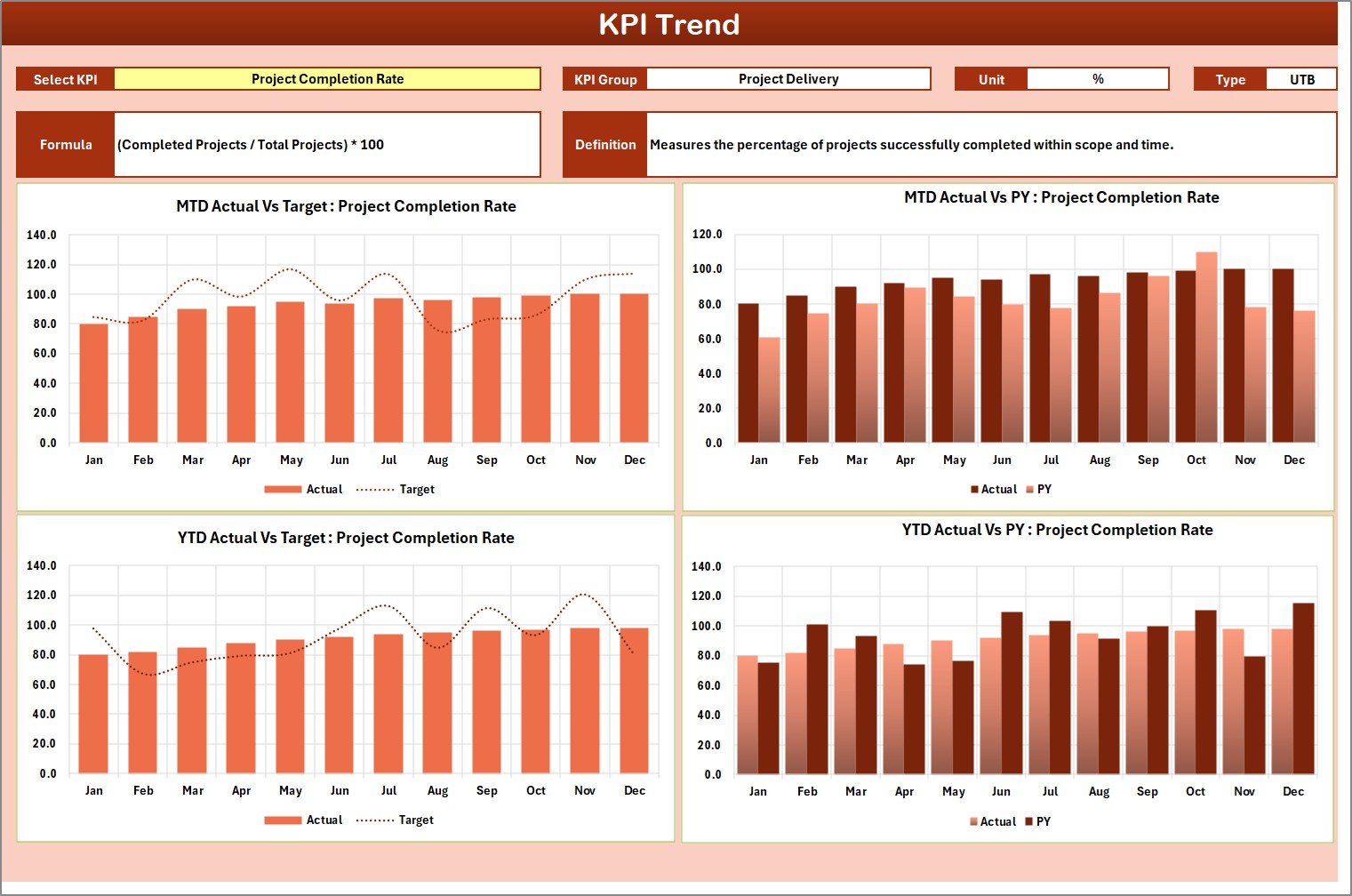The height and width of the screenshot is (896, 1352).
Task: Select the Dec bar in MTD Target chart
Action: 635,368
